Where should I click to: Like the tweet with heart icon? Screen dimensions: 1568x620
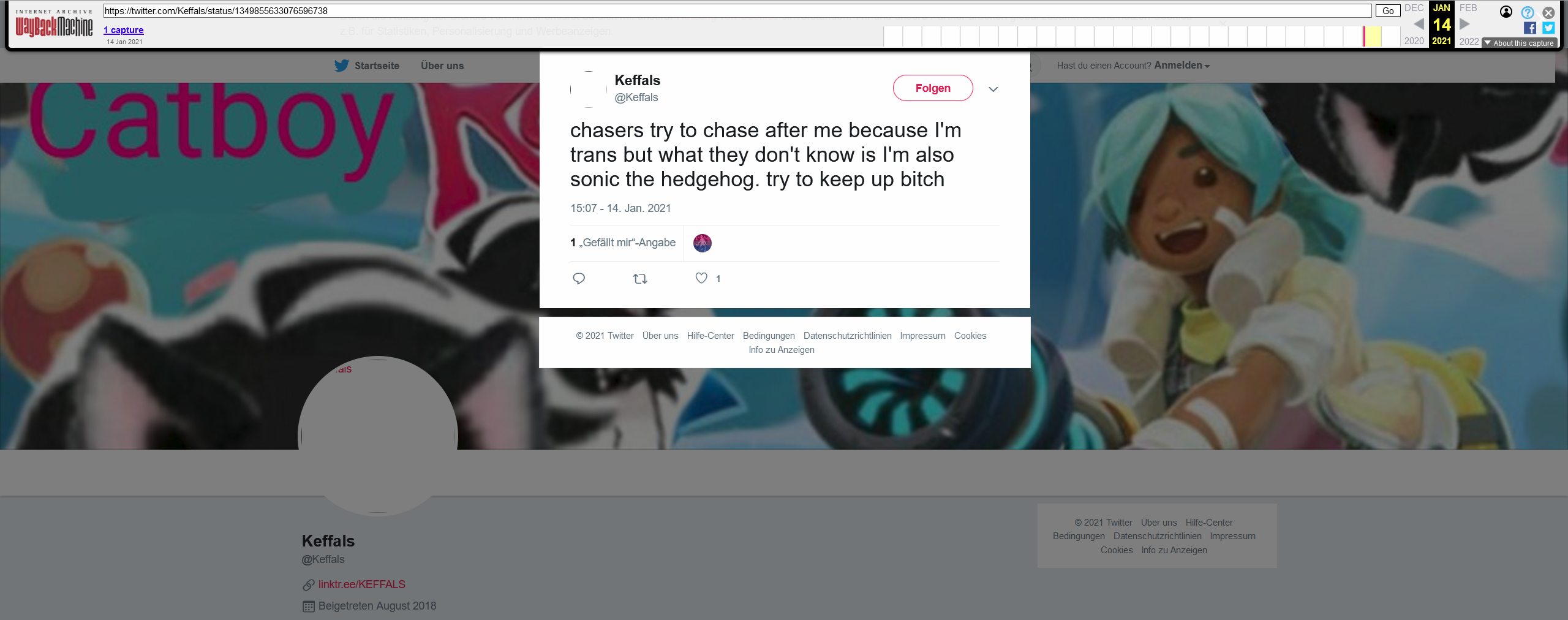(701, 278)
